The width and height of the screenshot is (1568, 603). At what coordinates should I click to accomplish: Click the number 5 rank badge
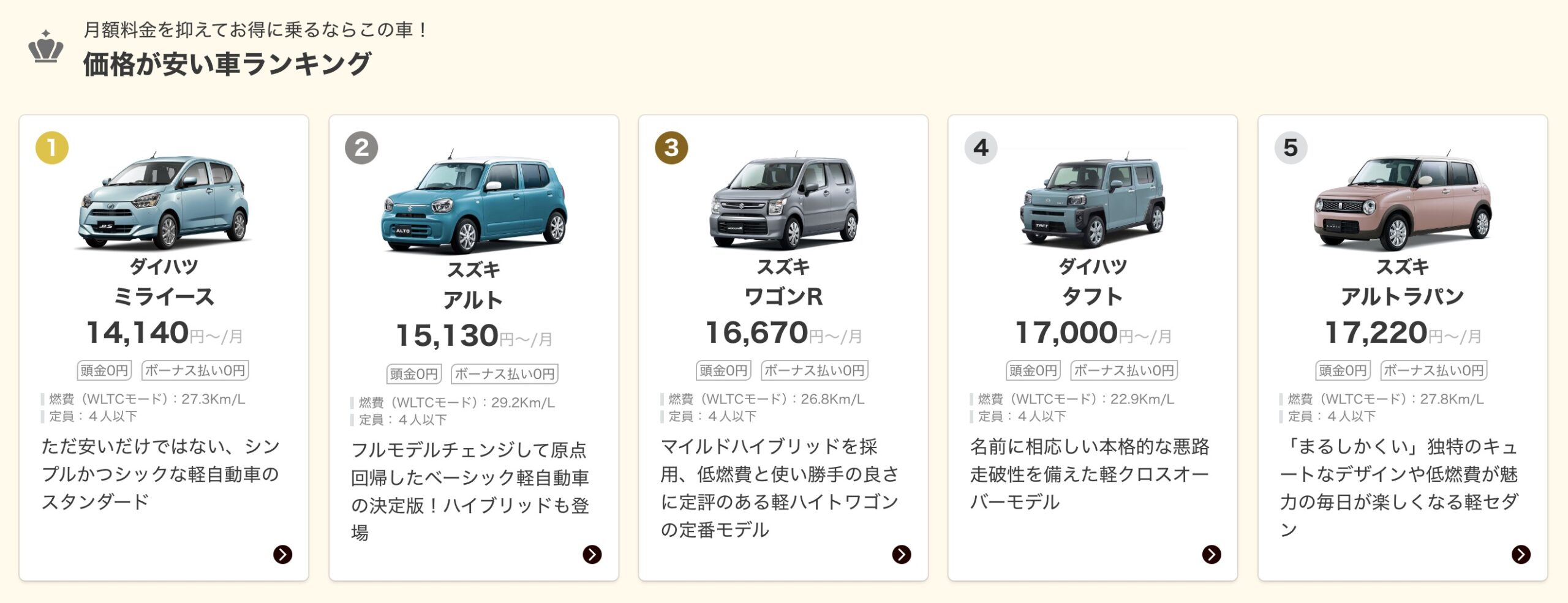[x=1291, y=148]
